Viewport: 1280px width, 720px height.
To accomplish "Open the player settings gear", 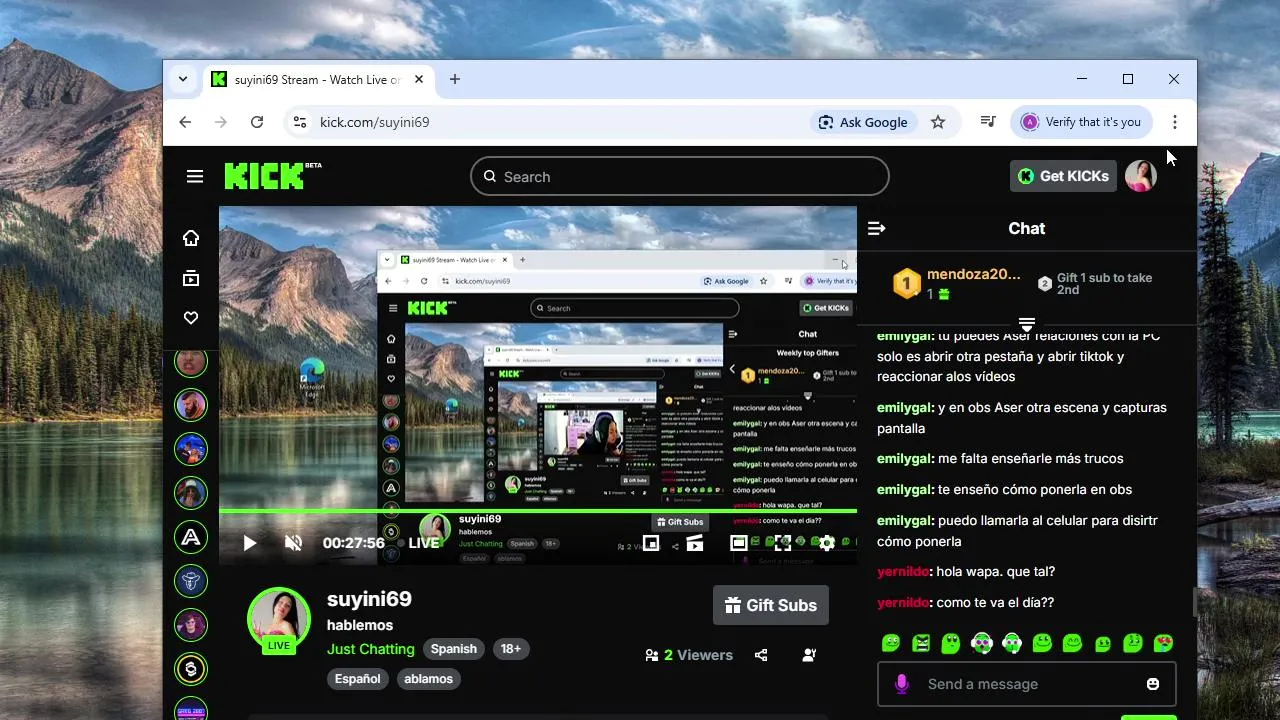I will pos(827,543).
